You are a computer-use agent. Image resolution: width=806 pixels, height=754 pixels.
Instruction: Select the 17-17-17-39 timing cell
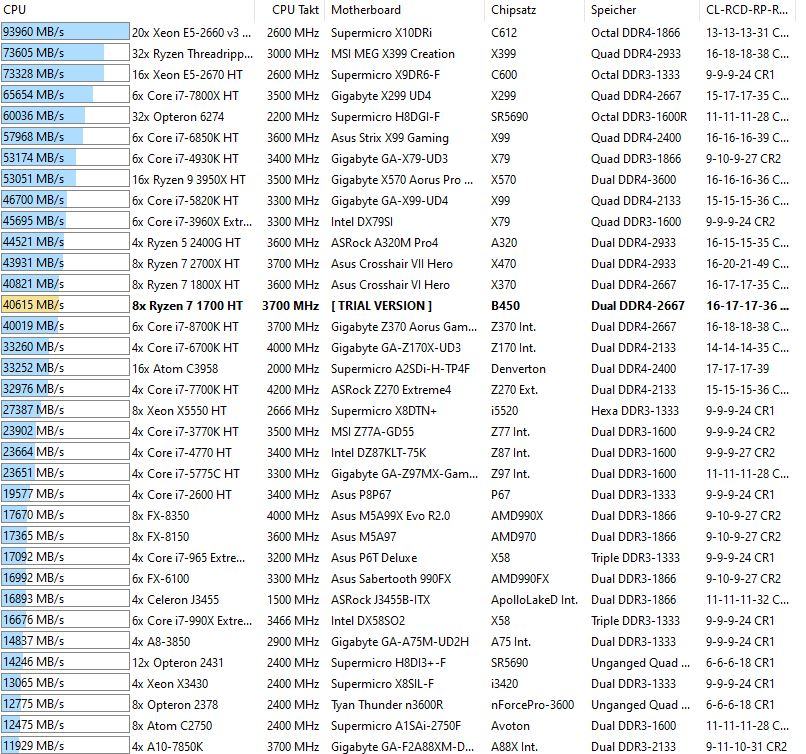[737, 369]
